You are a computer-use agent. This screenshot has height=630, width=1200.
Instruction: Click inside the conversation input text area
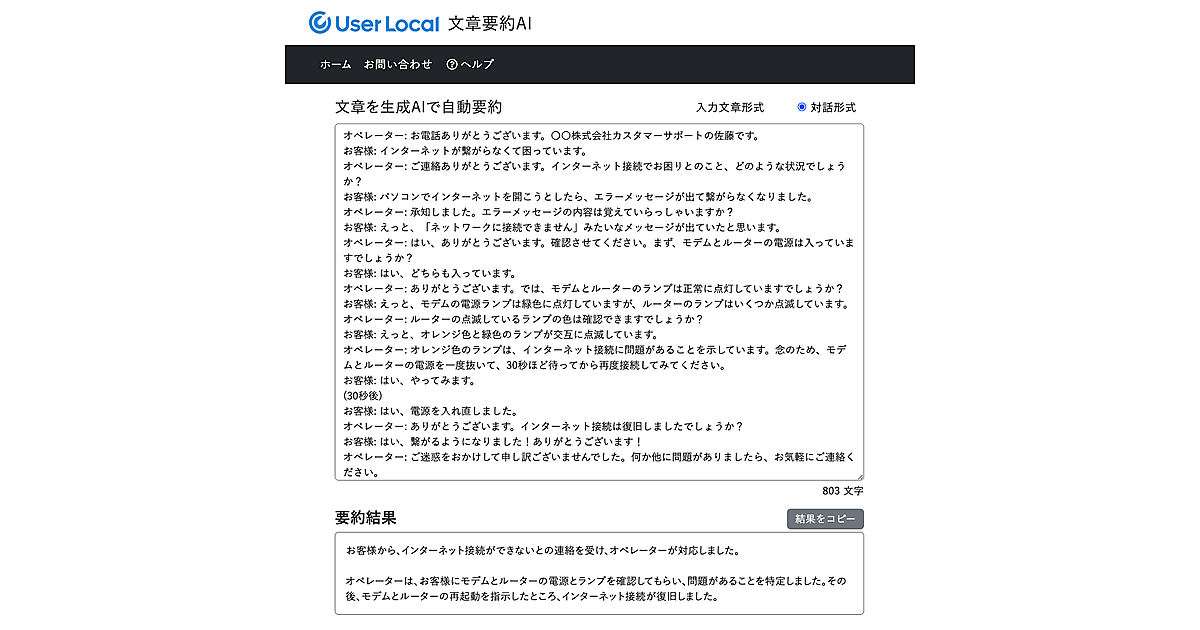tap(598, 300)
